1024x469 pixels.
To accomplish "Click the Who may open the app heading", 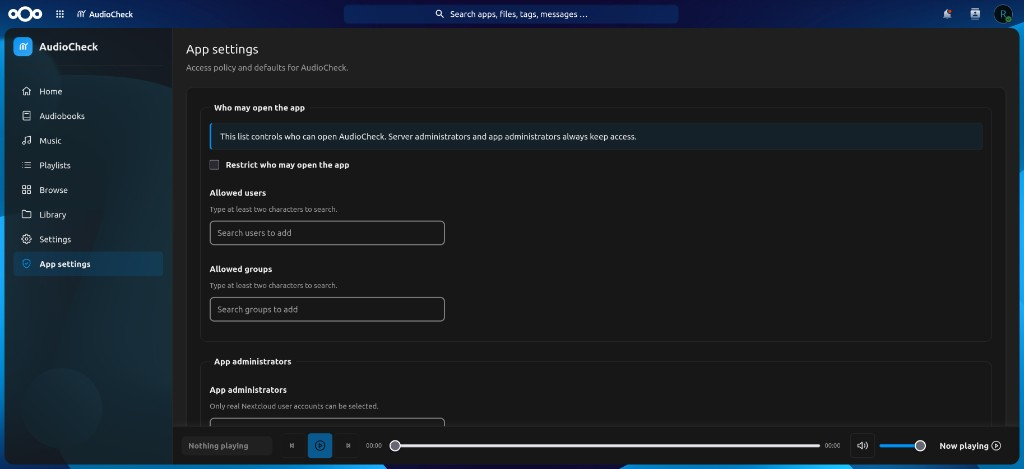I will coord(259,108).
